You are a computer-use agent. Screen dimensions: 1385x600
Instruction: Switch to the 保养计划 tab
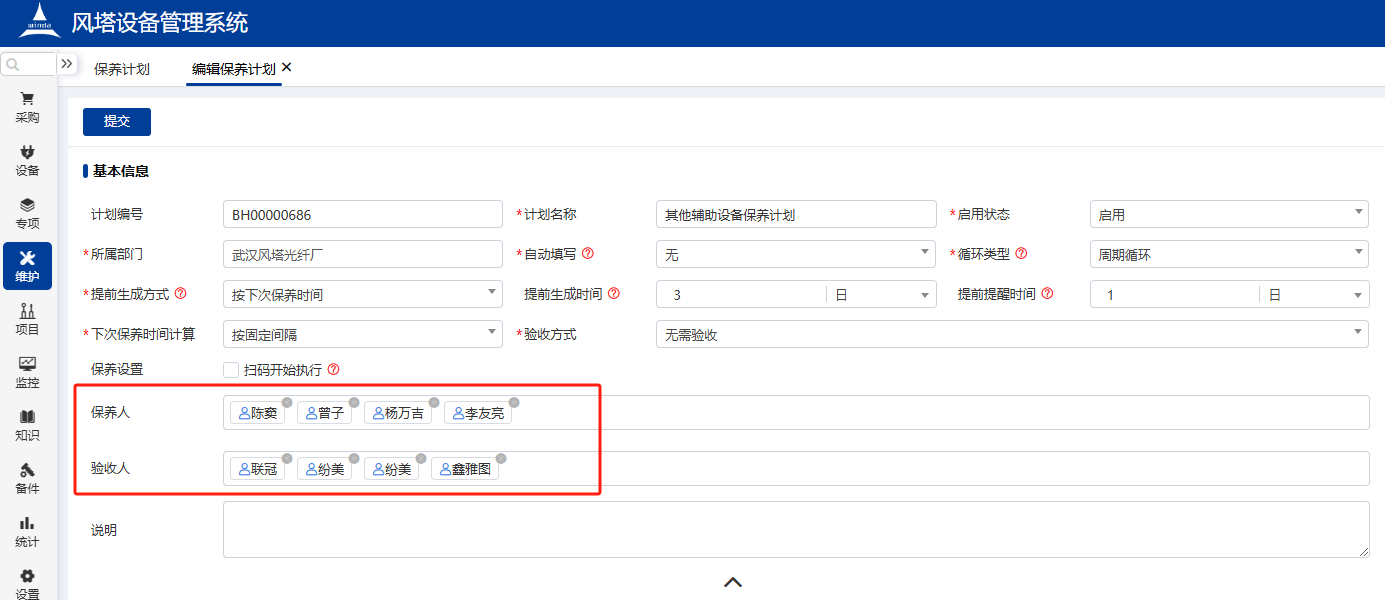pyautogui.click(x=123, y=70)
